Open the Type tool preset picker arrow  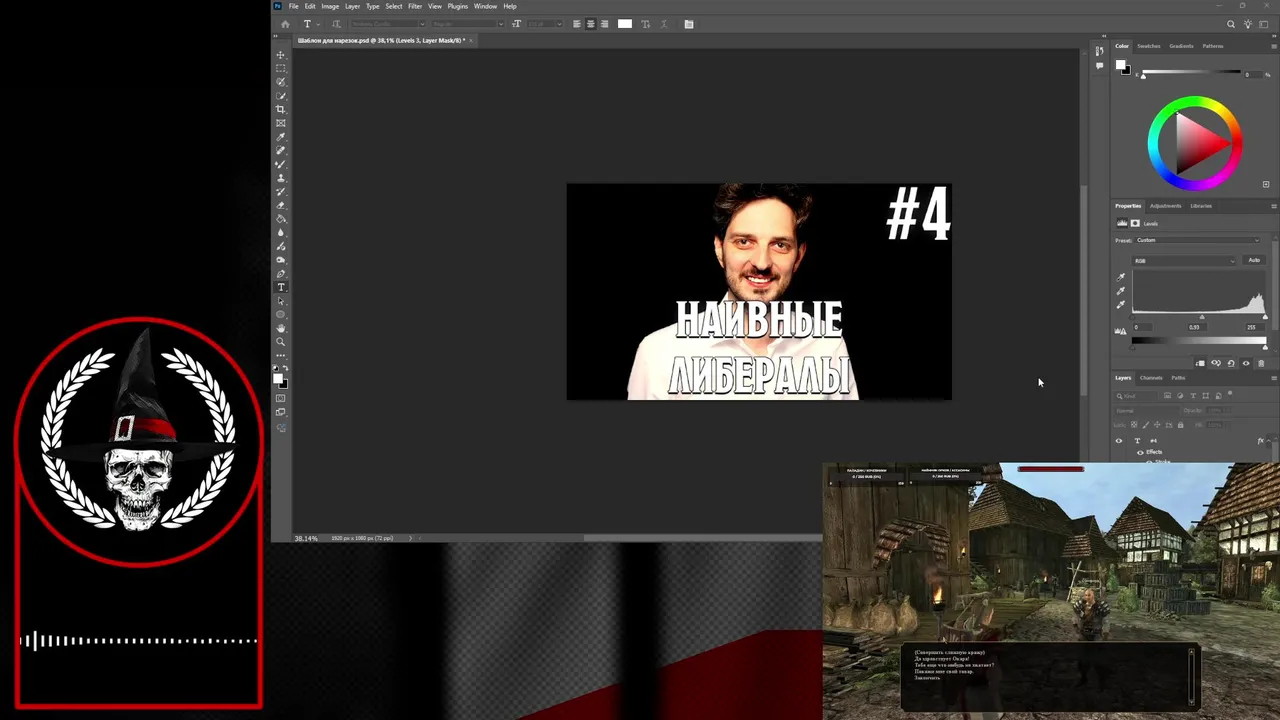[x=318, y=24]
